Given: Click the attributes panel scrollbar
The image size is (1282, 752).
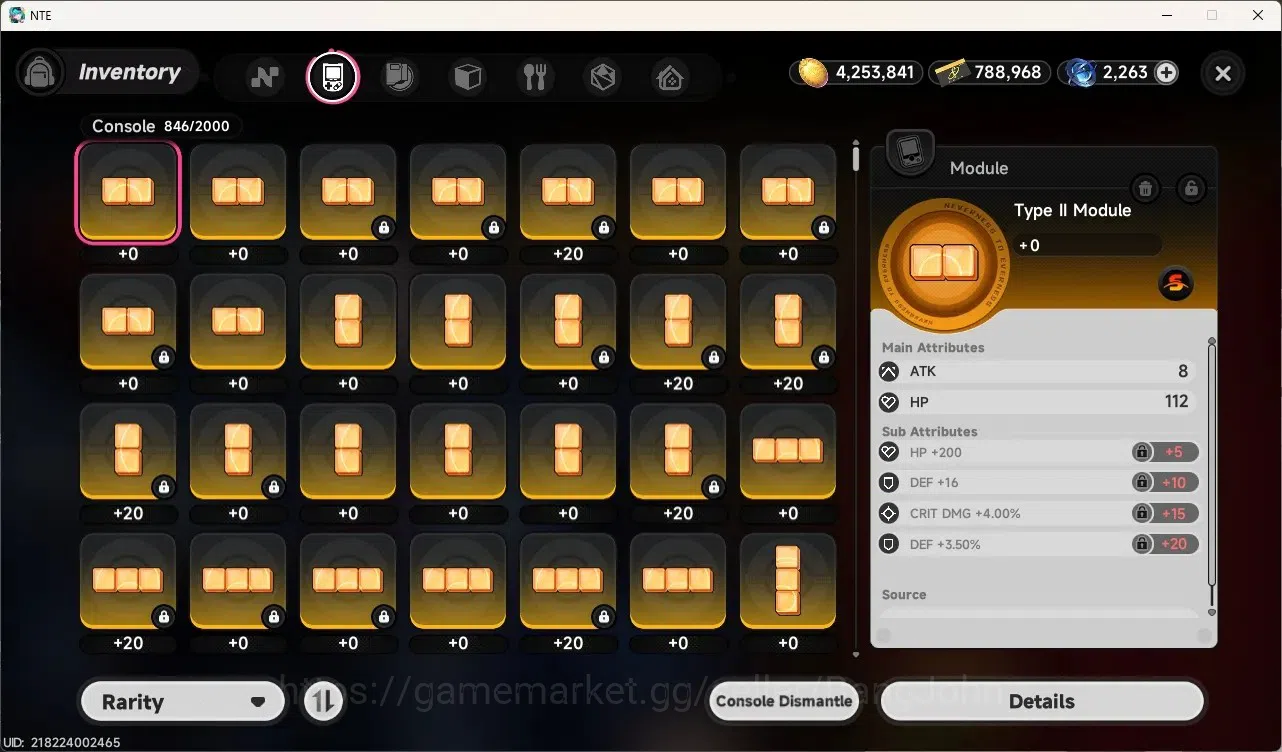Looking at the screenshot, I should (1212, 475).
